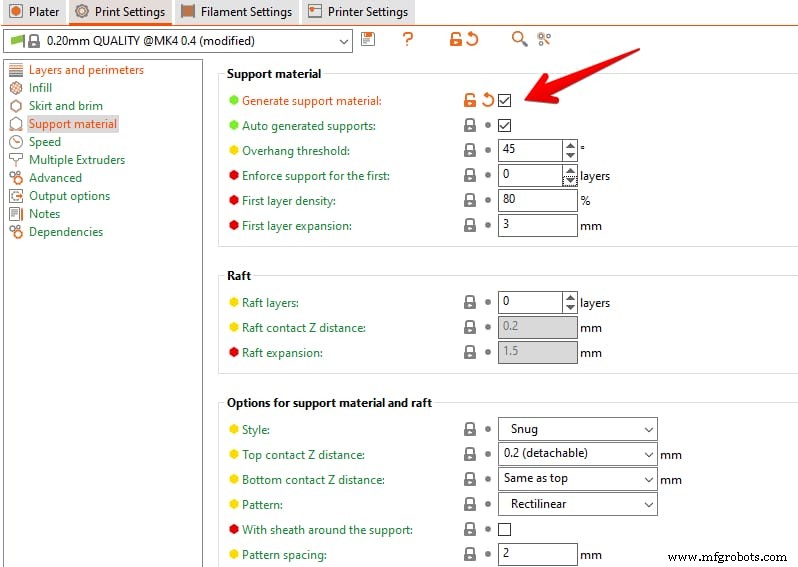Decrease Raft layers with down arrow
The height and width of the screenshot is (567, 798).
(x=570, y=307)
